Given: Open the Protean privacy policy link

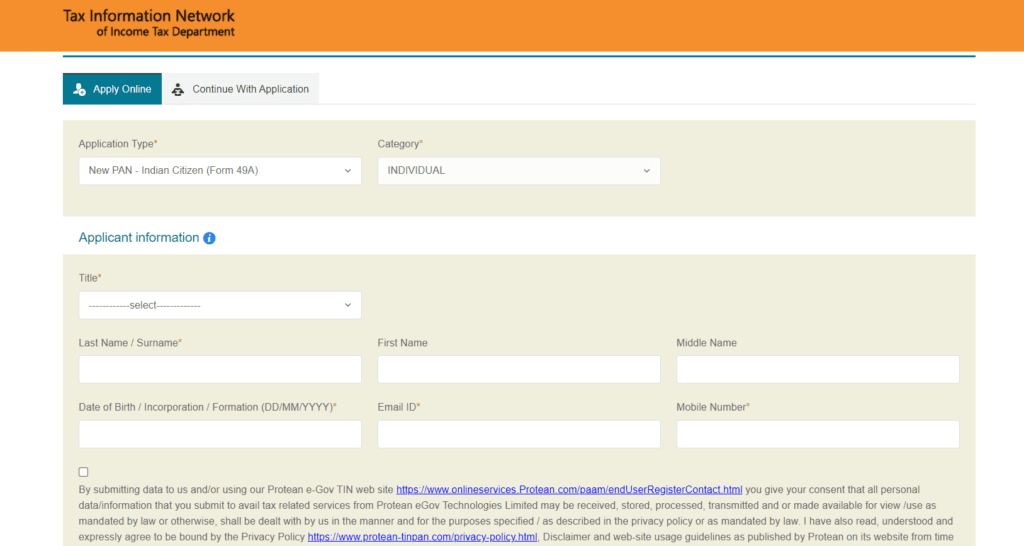Looking at the screenshot, I should tap(422, 537).
